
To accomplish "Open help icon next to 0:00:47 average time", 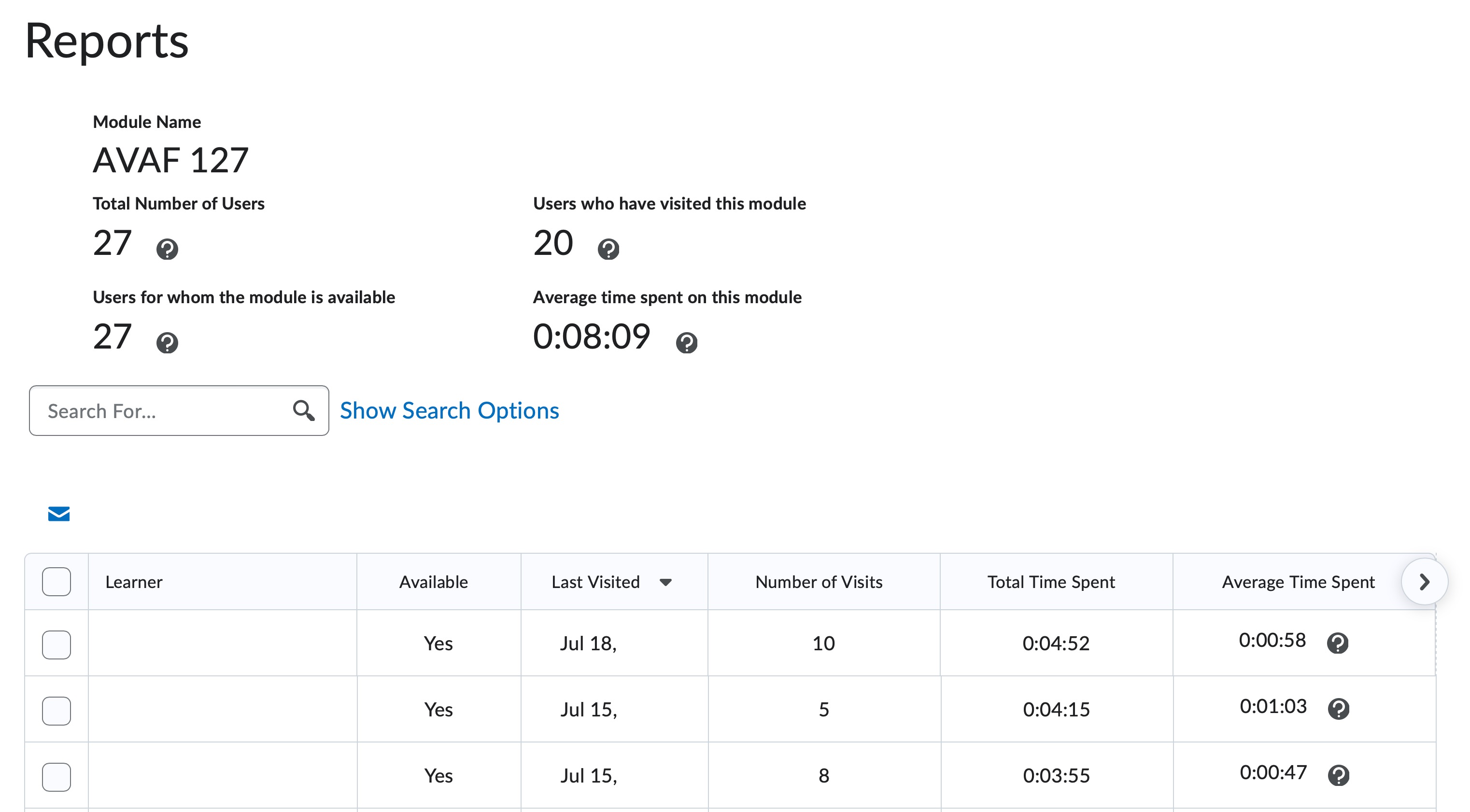I will [x=1338, y=775].
